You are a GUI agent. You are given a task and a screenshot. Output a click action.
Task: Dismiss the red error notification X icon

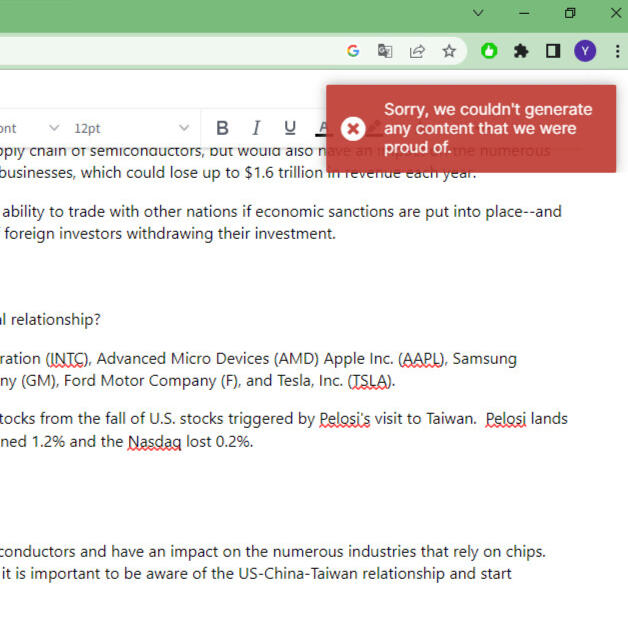352,128
